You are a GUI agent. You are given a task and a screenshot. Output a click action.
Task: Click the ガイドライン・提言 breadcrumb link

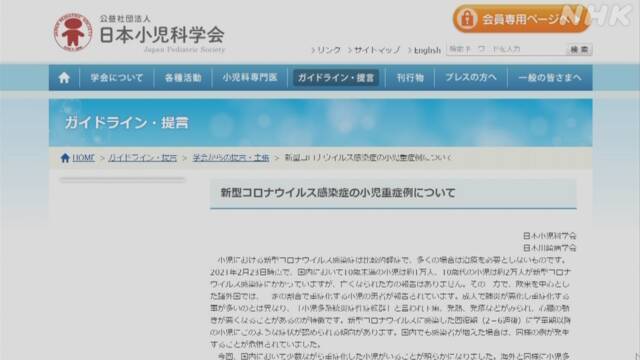142,158
